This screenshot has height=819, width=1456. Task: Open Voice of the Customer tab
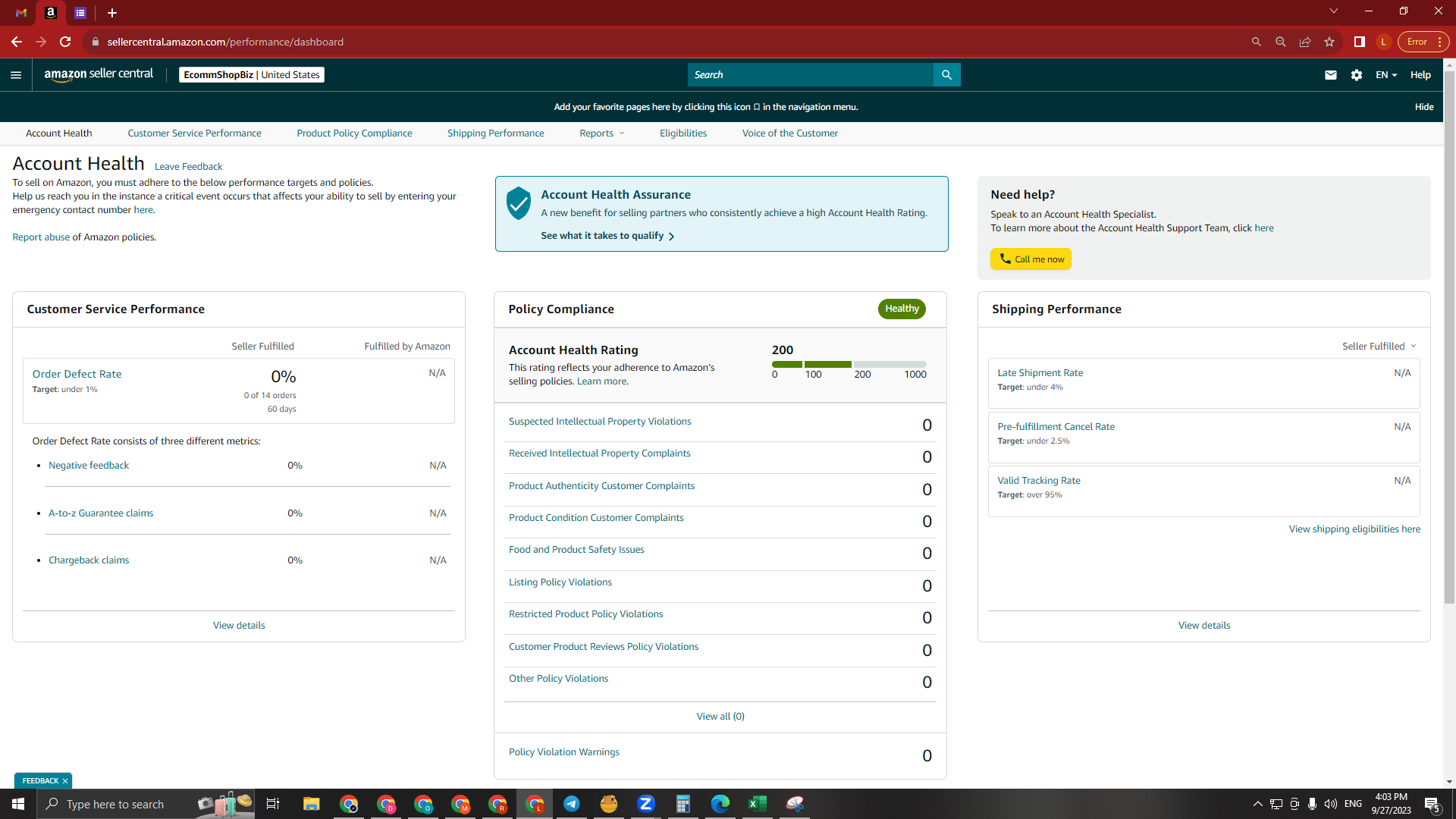(x=790, y=133)
